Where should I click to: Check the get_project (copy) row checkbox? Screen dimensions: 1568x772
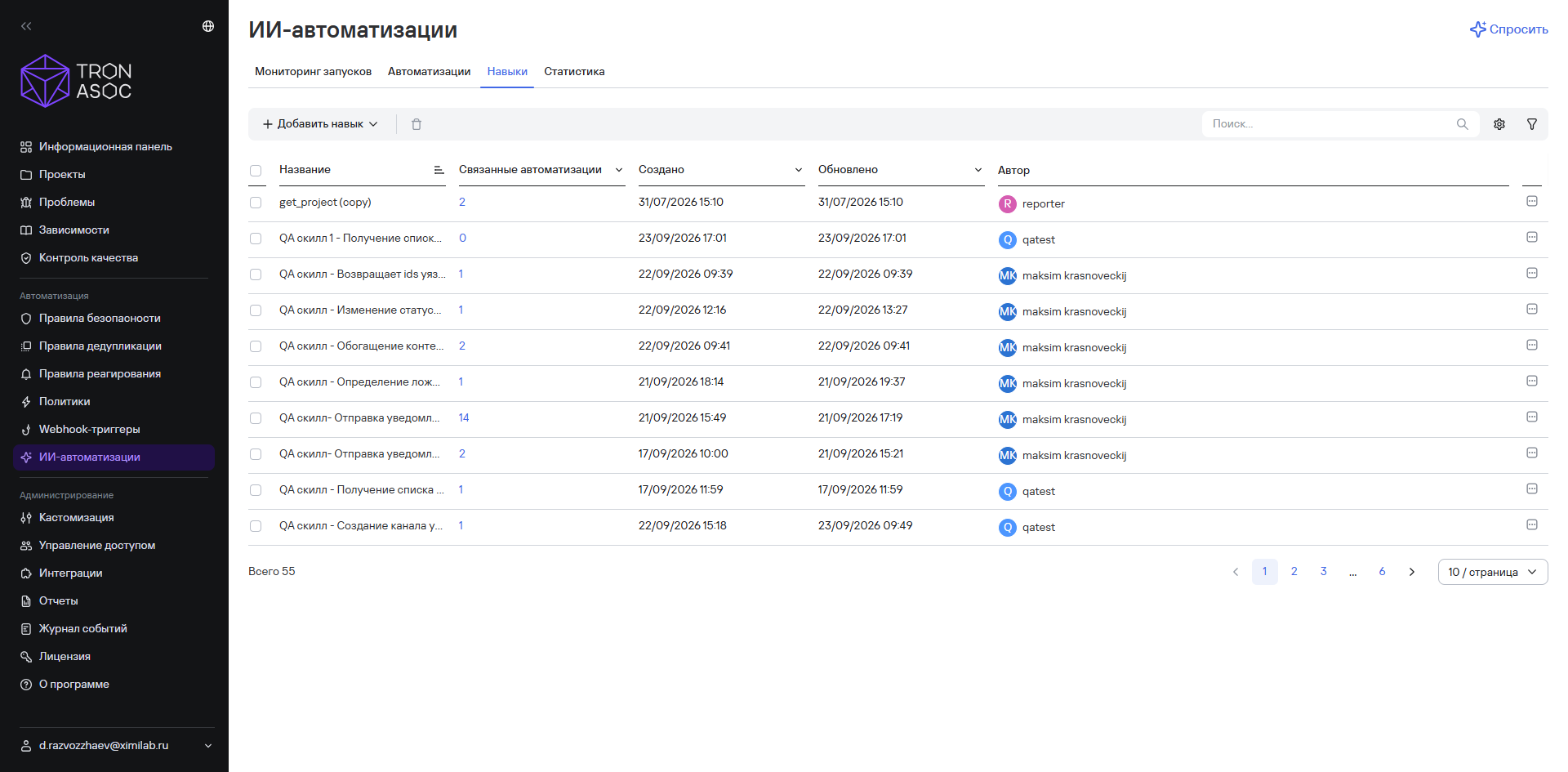[256, 203]
